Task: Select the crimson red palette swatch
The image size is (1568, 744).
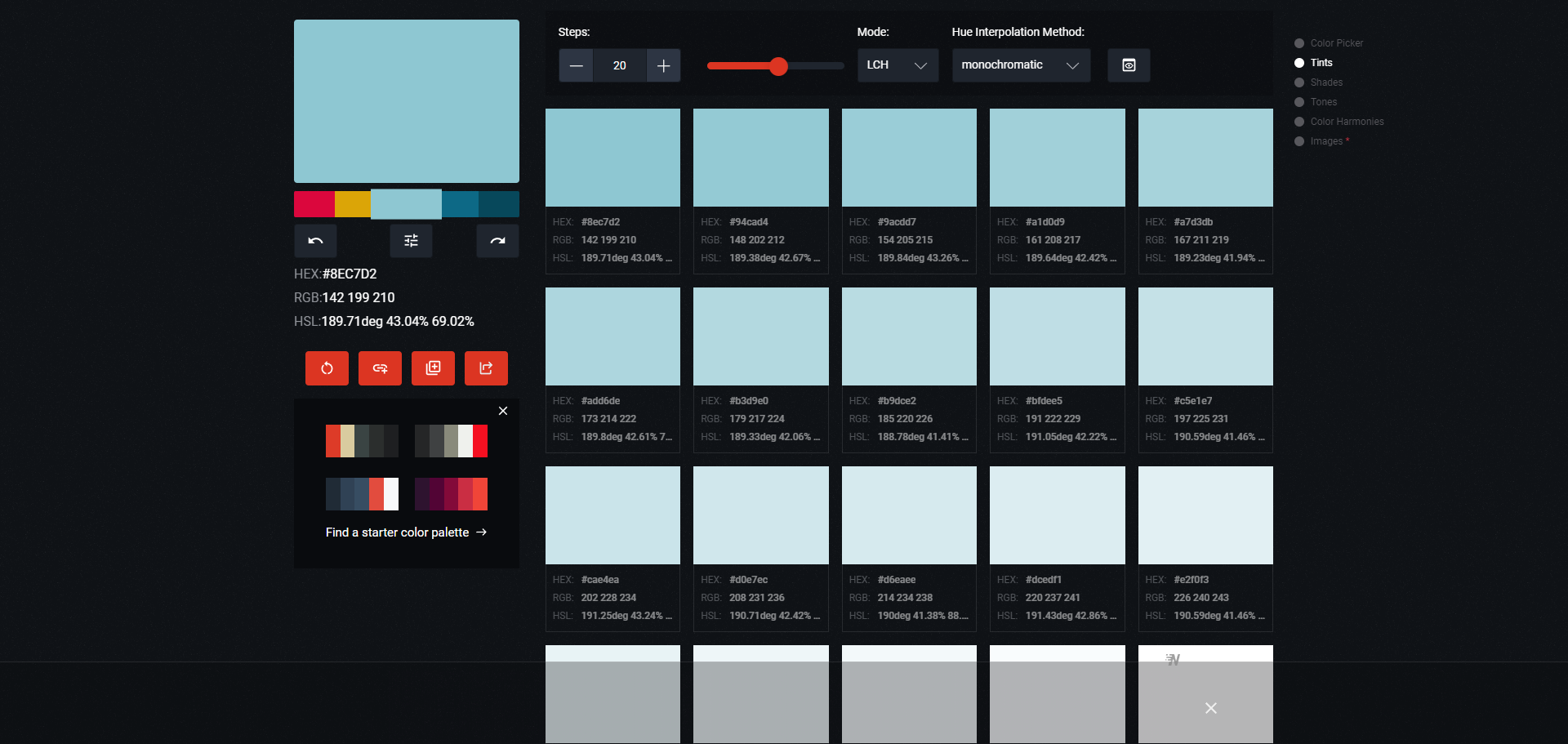Action: [314, 204]
